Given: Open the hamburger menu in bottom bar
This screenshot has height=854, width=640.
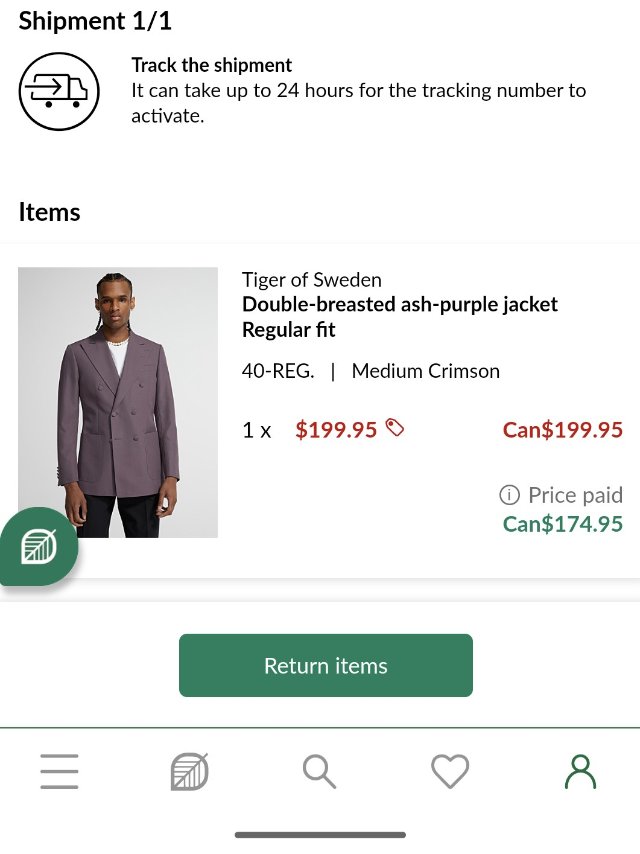Looking at the screenshot, I should pos(60,772).
